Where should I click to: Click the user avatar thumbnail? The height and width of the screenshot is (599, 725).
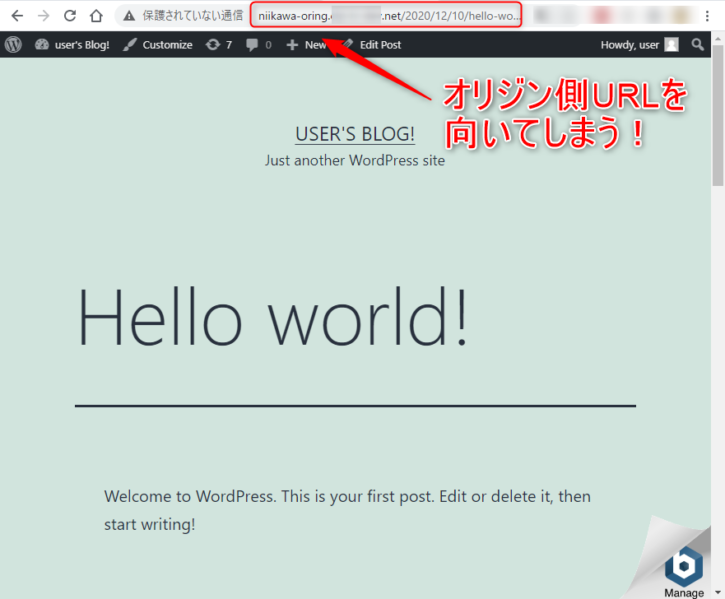671,45
